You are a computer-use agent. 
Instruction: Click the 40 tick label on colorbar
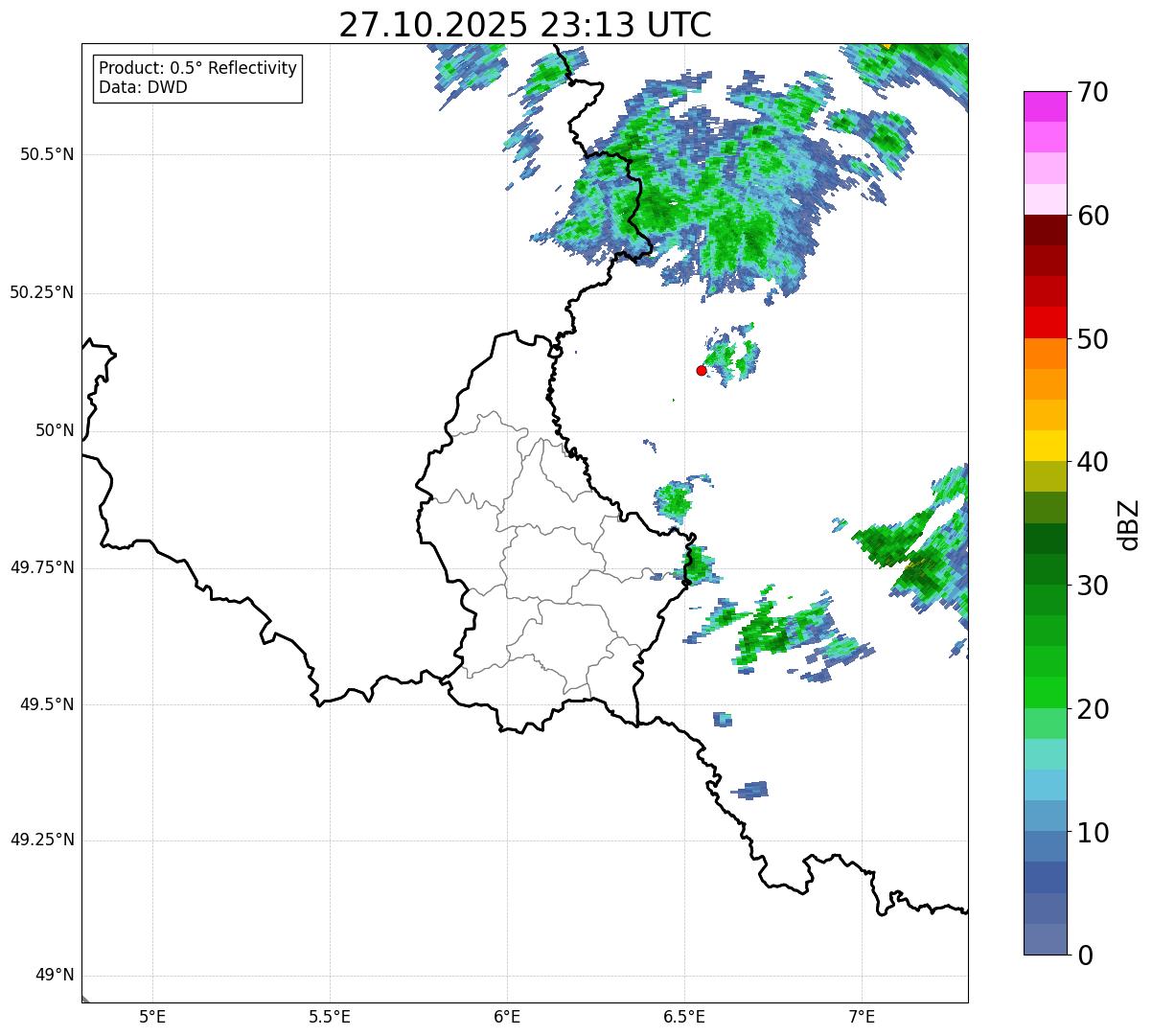(1094, 462)
